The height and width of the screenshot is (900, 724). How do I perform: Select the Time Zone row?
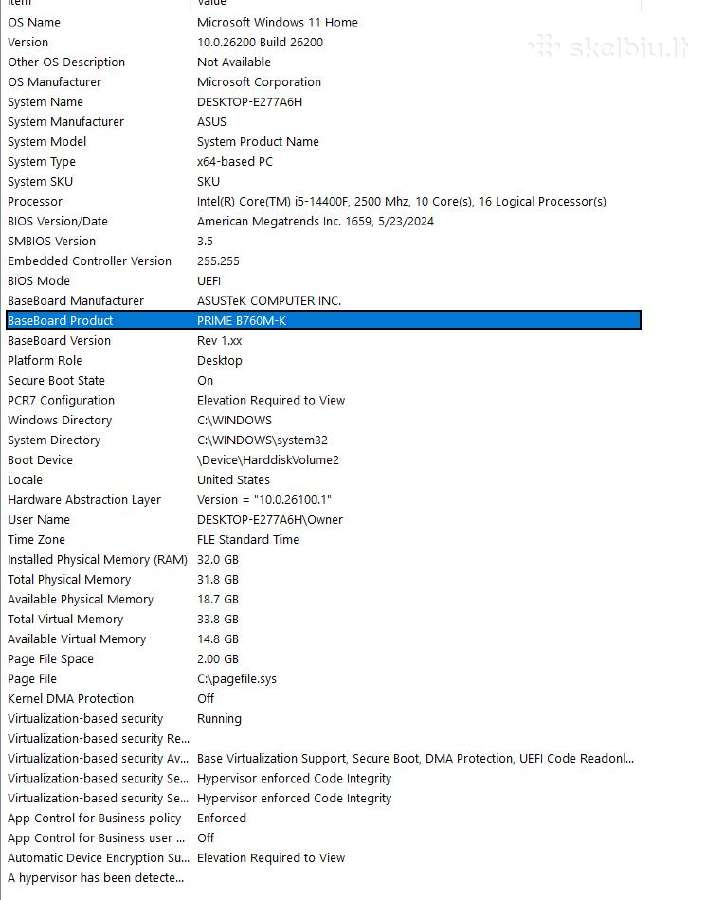point(324,540)
